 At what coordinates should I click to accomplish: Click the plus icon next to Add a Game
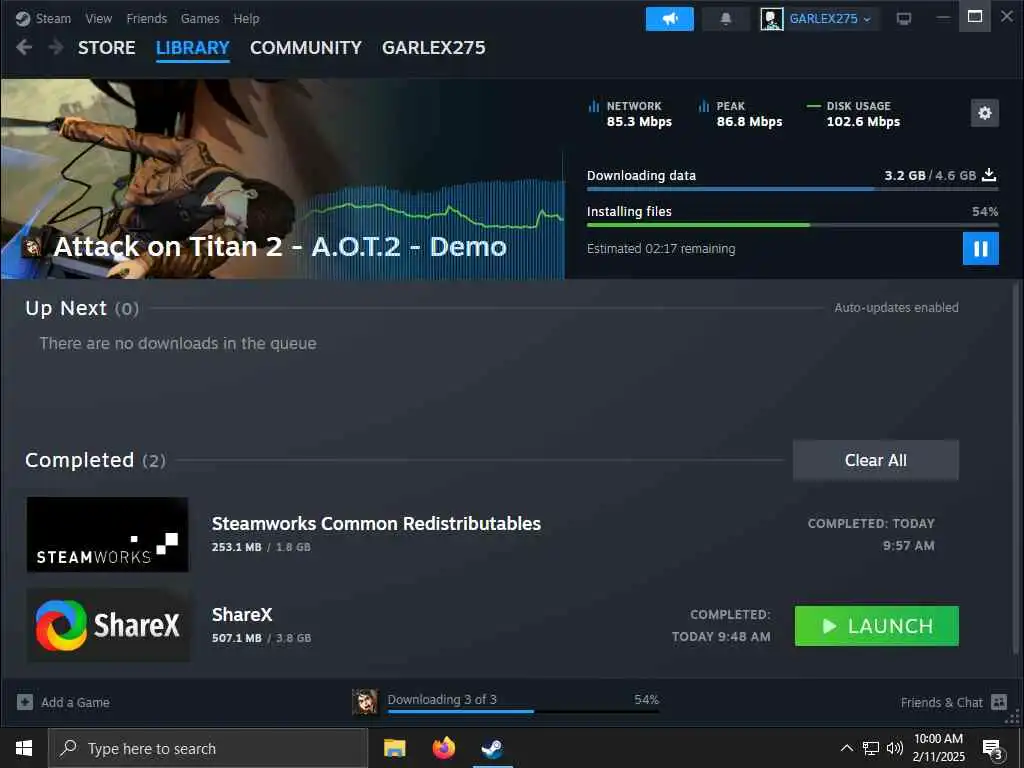click(25, 702)
